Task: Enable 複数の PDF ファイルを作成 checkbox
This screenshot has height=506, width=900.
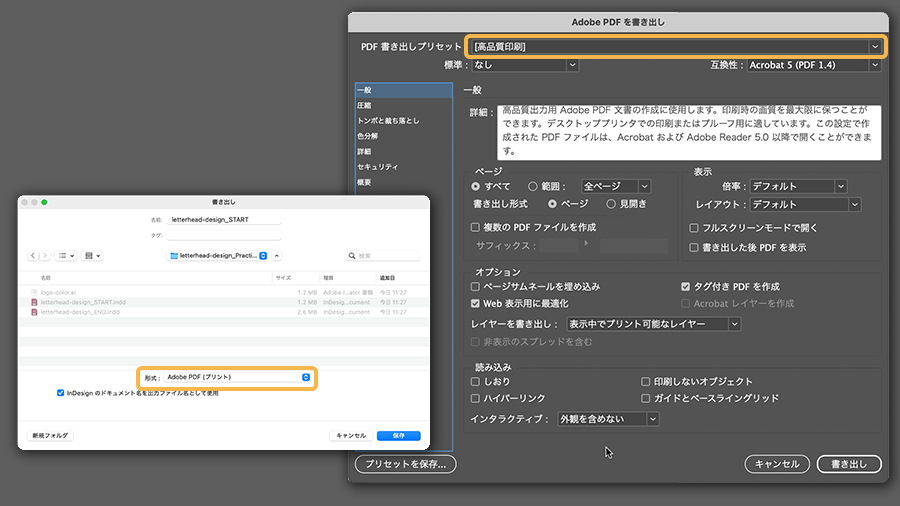Action: click(475, 227)
